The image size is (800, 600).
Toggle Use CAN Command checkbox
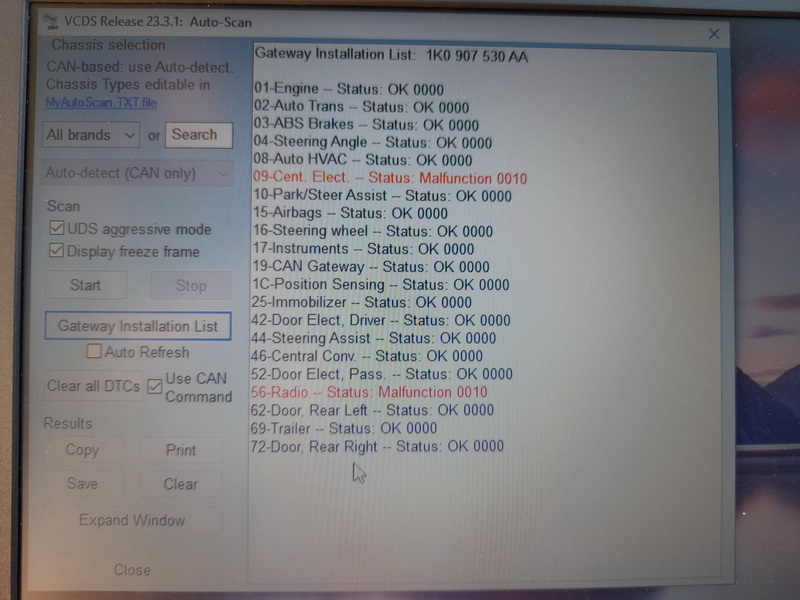click(155, 386)
